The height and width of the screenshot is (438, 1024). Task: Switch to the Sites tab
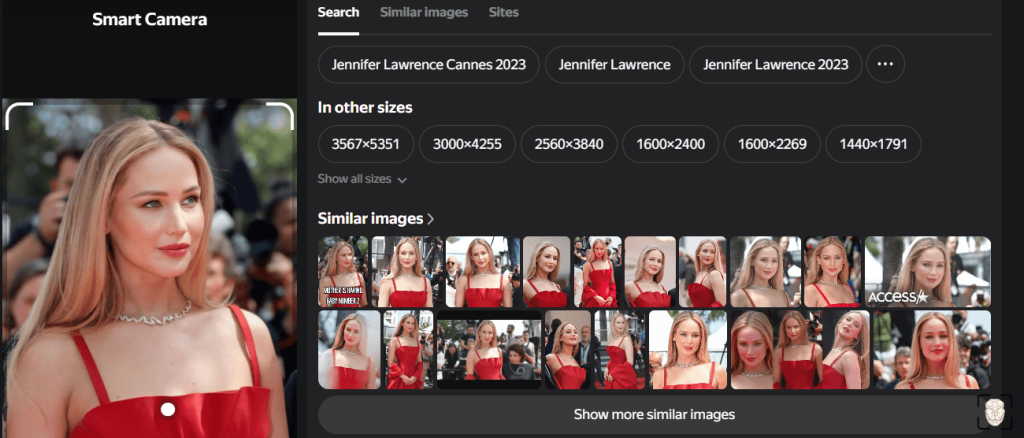(x=504, y=12)
